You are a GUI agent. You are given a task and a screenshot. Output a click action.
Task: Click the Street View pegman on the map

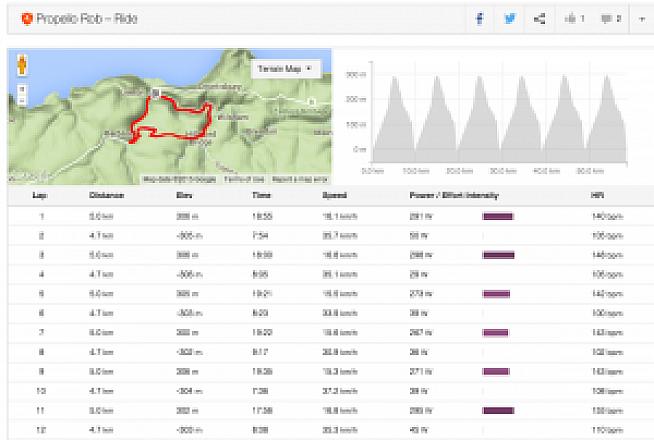[20, 66]
